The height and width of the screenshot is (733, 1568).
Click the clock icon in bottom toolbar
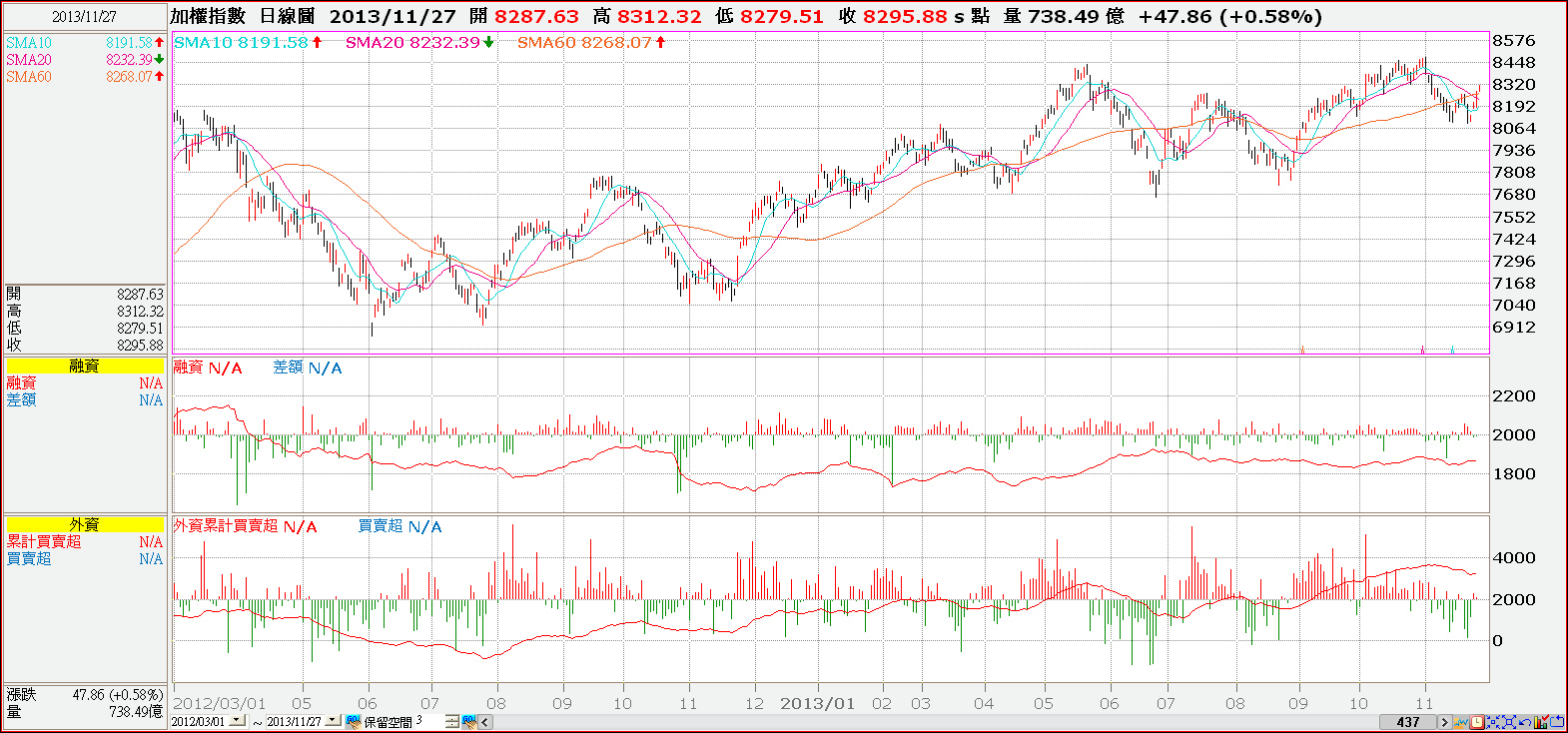1476,721
